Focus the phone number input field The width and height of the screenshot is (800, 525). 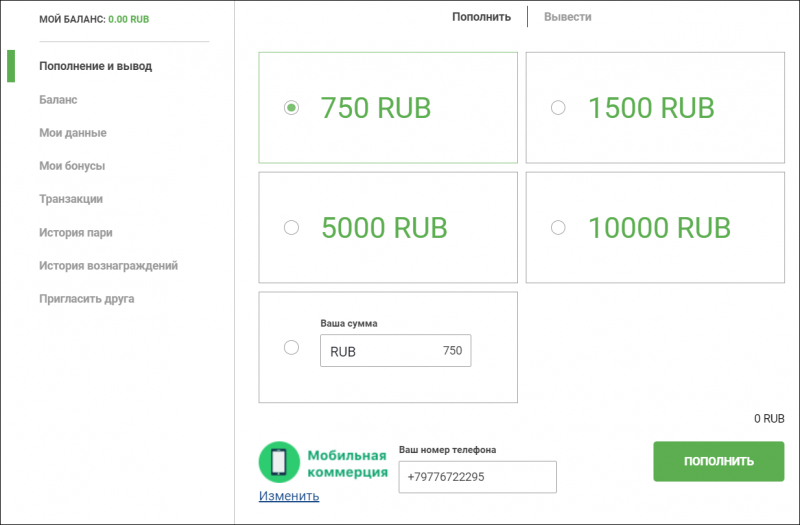click(478, 477)
